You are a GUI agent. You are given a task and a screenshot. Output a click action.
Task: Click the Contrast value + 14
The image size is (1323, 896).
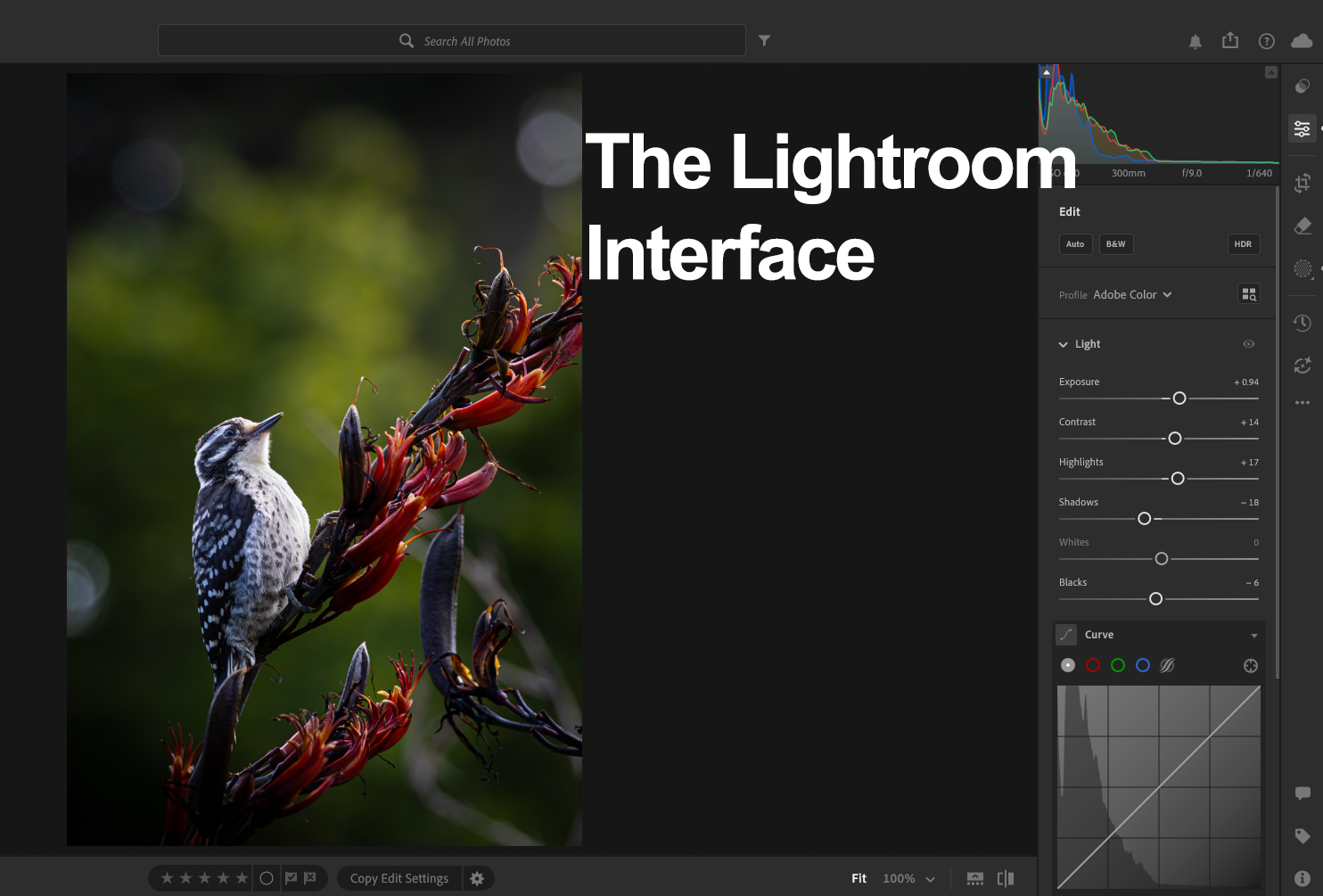[x=1250, y=423]
